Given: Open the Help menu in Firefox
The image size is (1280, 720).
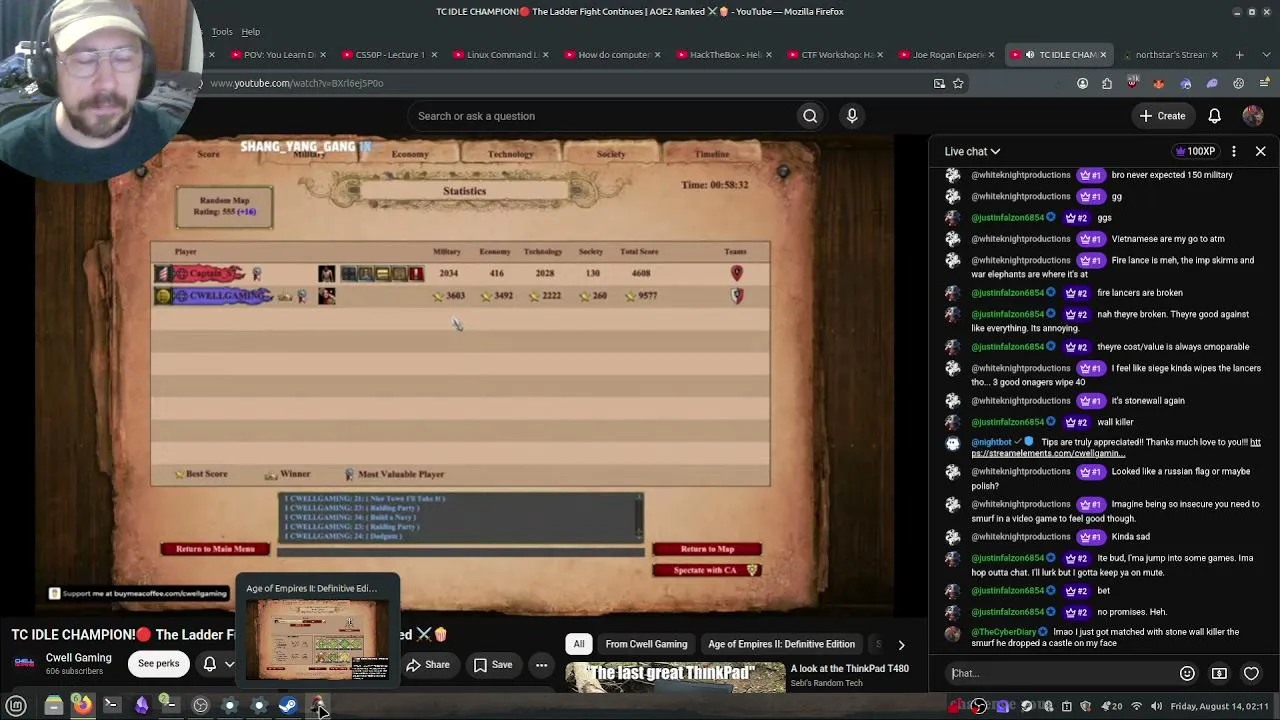Looking at the screenshot, I should click(251, 32).
